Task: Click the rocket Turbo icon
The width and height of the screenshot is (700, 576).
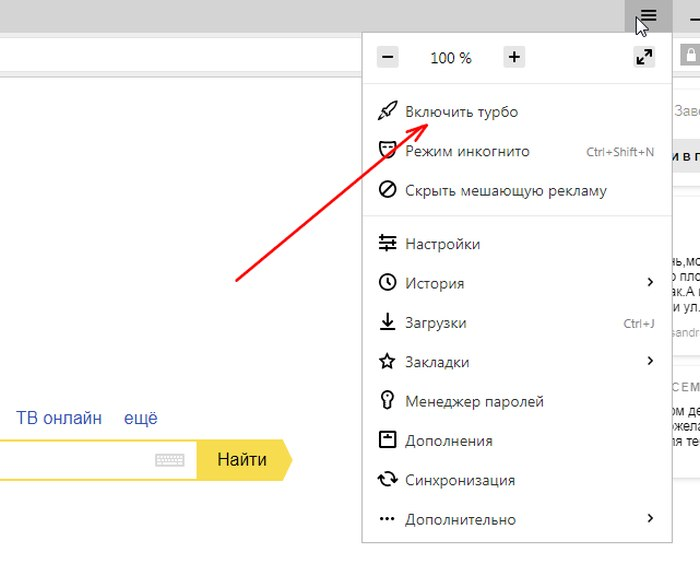Action: [x=387, y=112]
